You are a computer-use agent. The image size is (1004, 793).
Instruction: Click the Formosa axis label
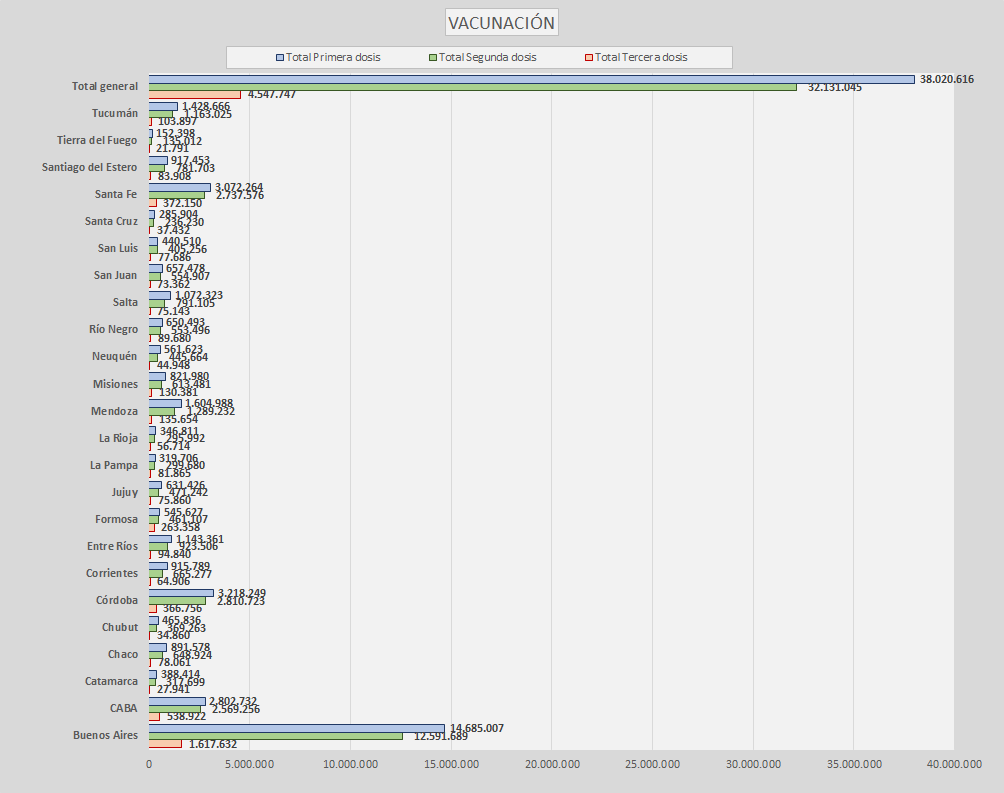tap(116, 519)
